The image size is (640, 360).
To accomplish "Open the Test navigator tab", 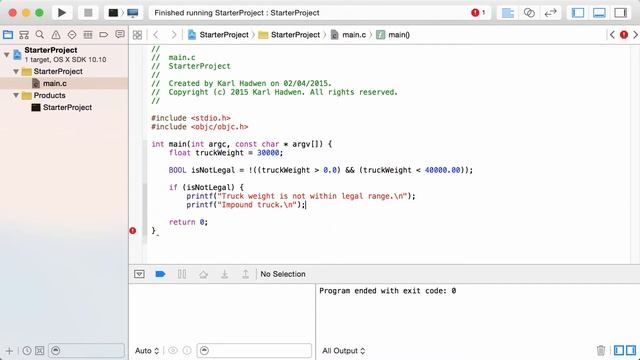I will pos(72,35).
